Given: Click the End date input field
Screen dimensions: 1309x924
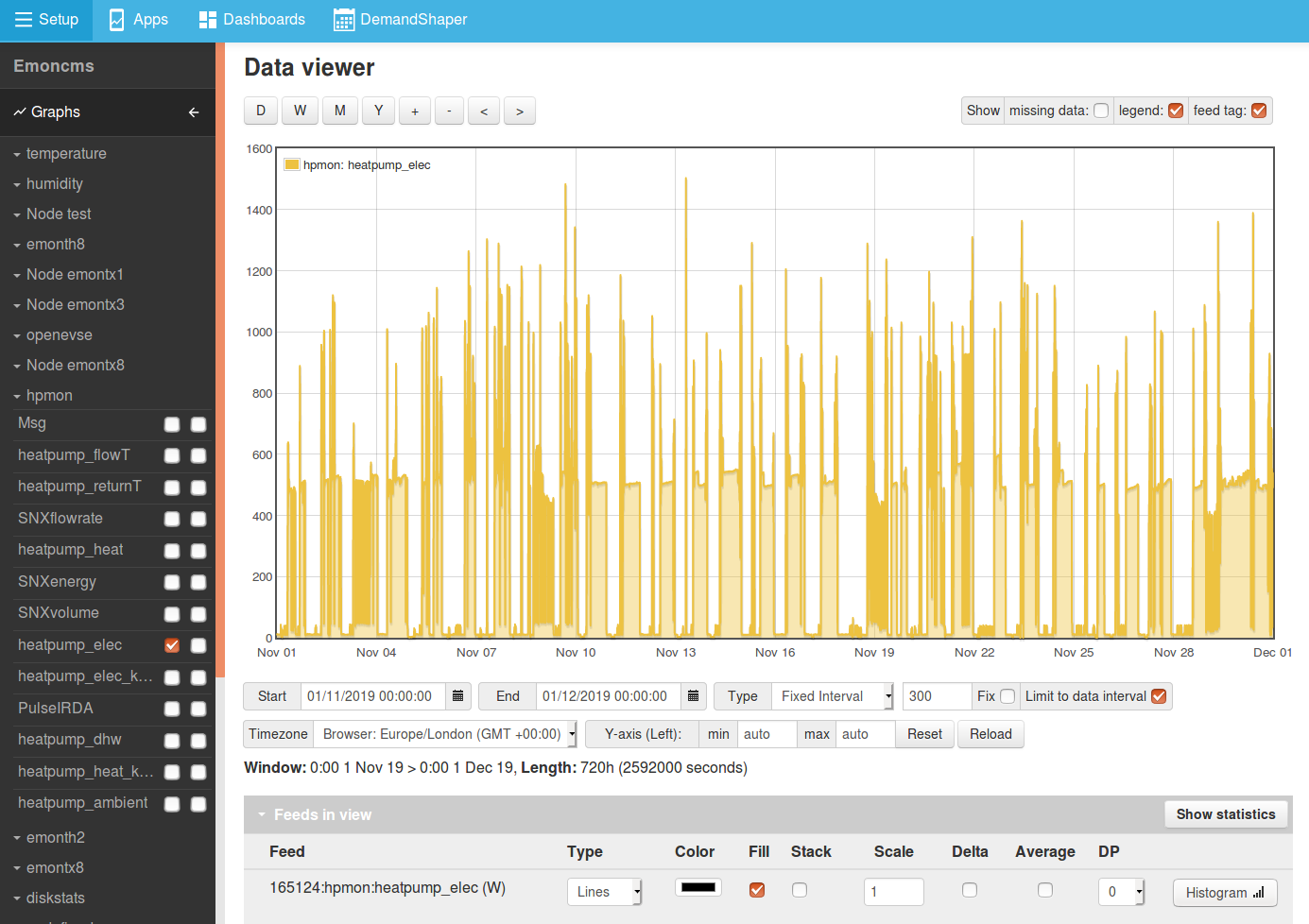Looking at the screenshot, I should pyautogui.click(x=609, y=696).
